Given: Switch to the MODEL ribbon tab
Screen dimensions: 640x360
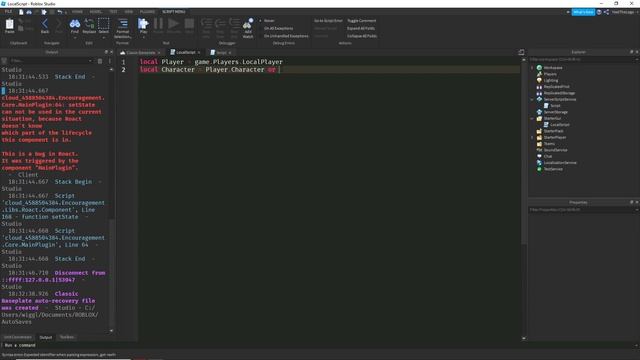Looking at the screenshot, I should (96, 12).
